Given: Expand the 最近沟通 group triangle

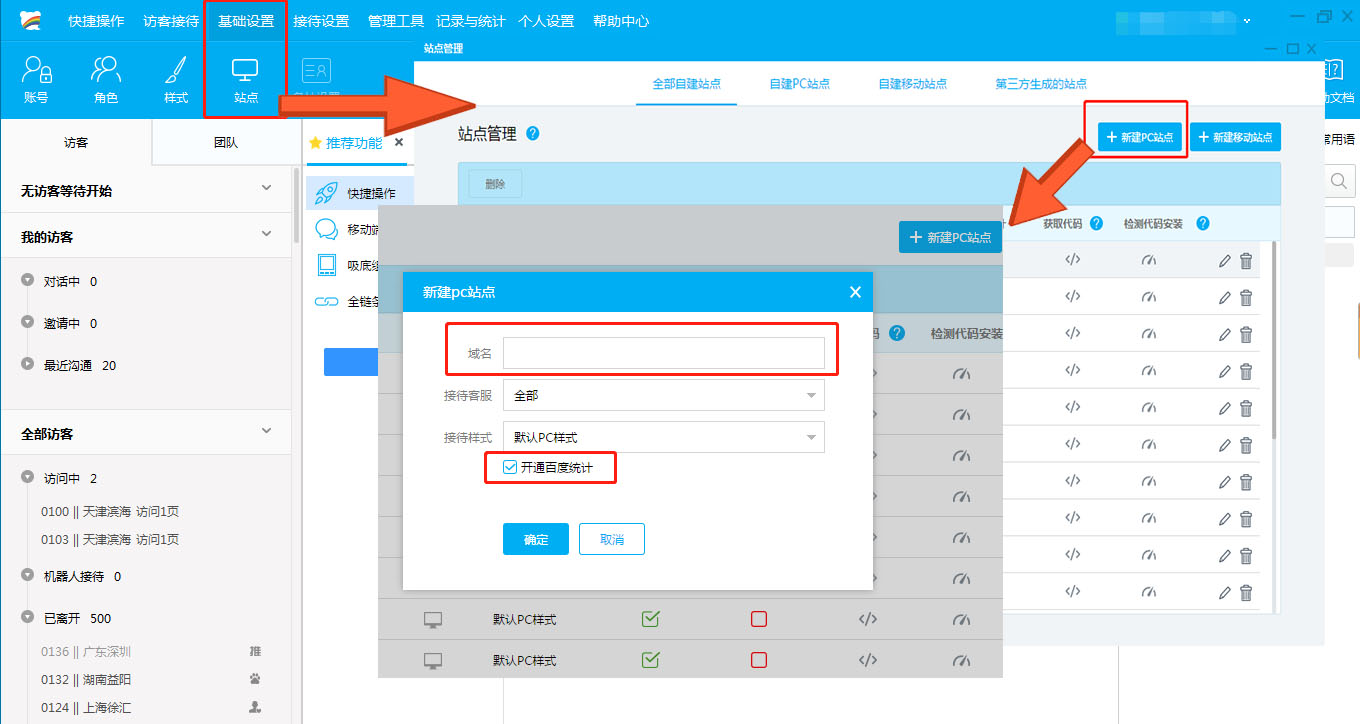Looking at the screenshot, I should click(x=28, y=365).
